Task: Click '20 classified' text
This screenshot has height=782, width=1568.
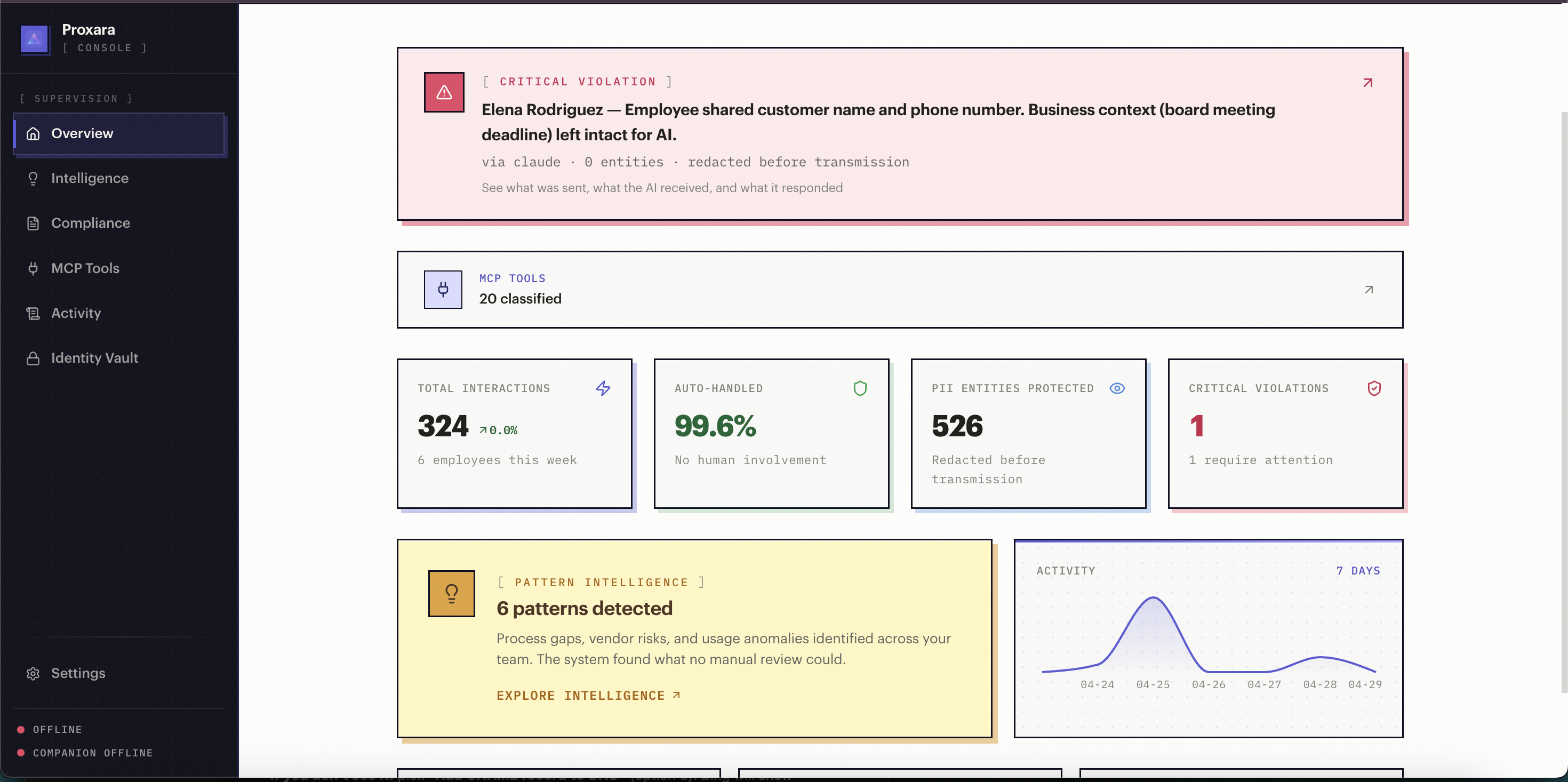Action: [x=520, y=299]
